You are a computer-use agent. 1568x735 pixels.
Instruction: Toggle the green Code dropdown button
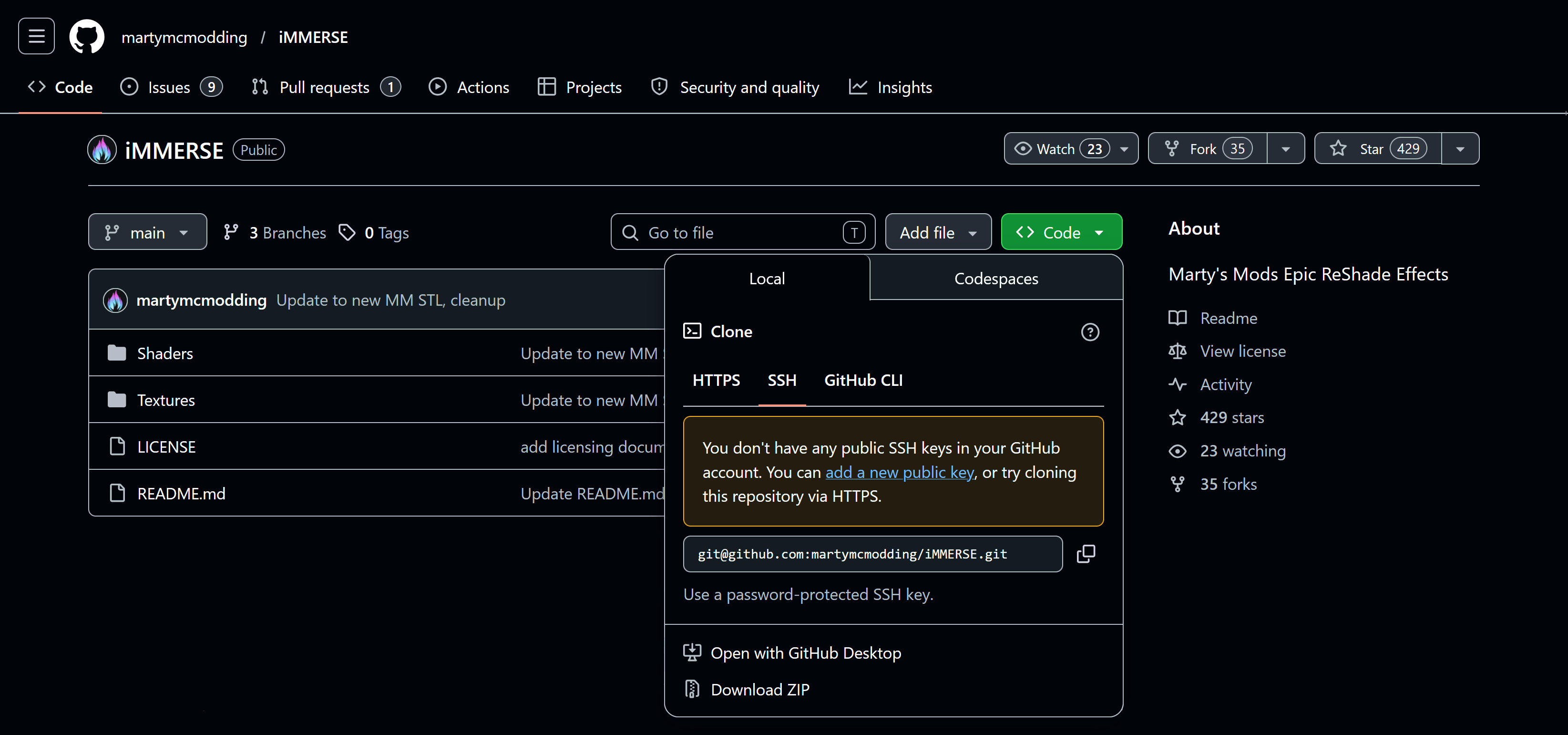click(1062, 232)
